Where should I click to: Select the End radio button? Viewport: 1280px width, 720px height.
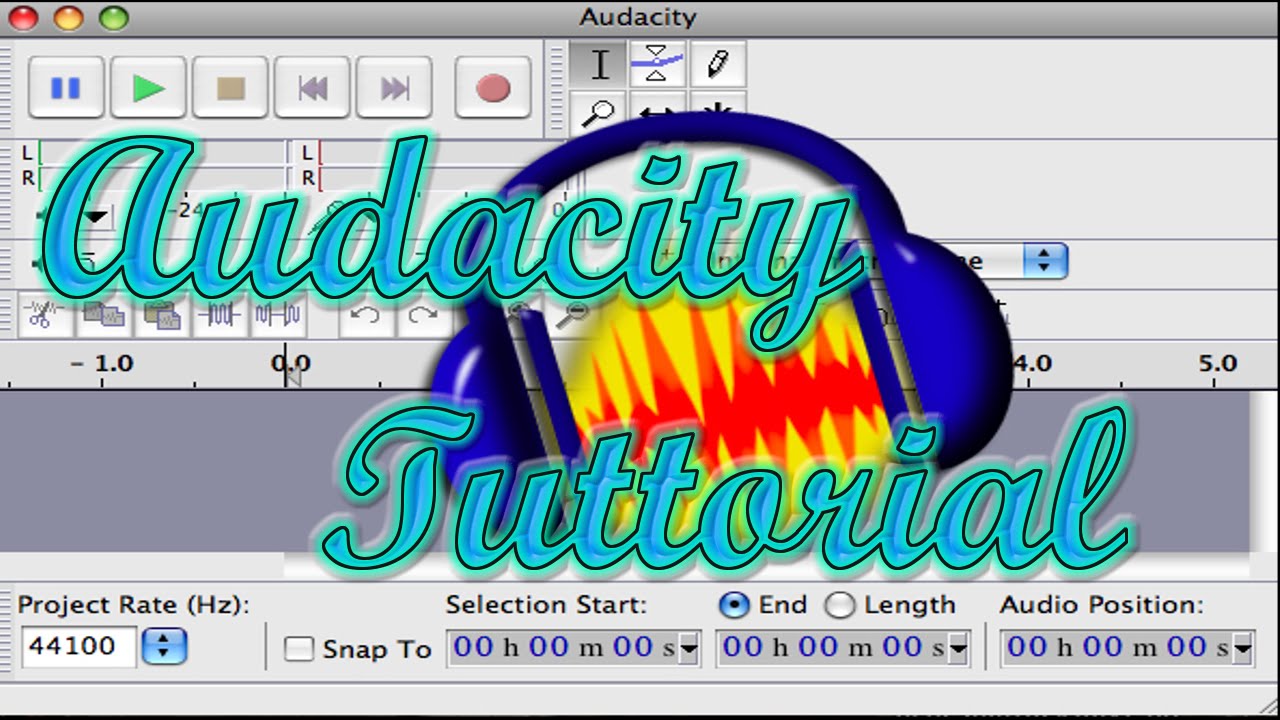[734, 605]
